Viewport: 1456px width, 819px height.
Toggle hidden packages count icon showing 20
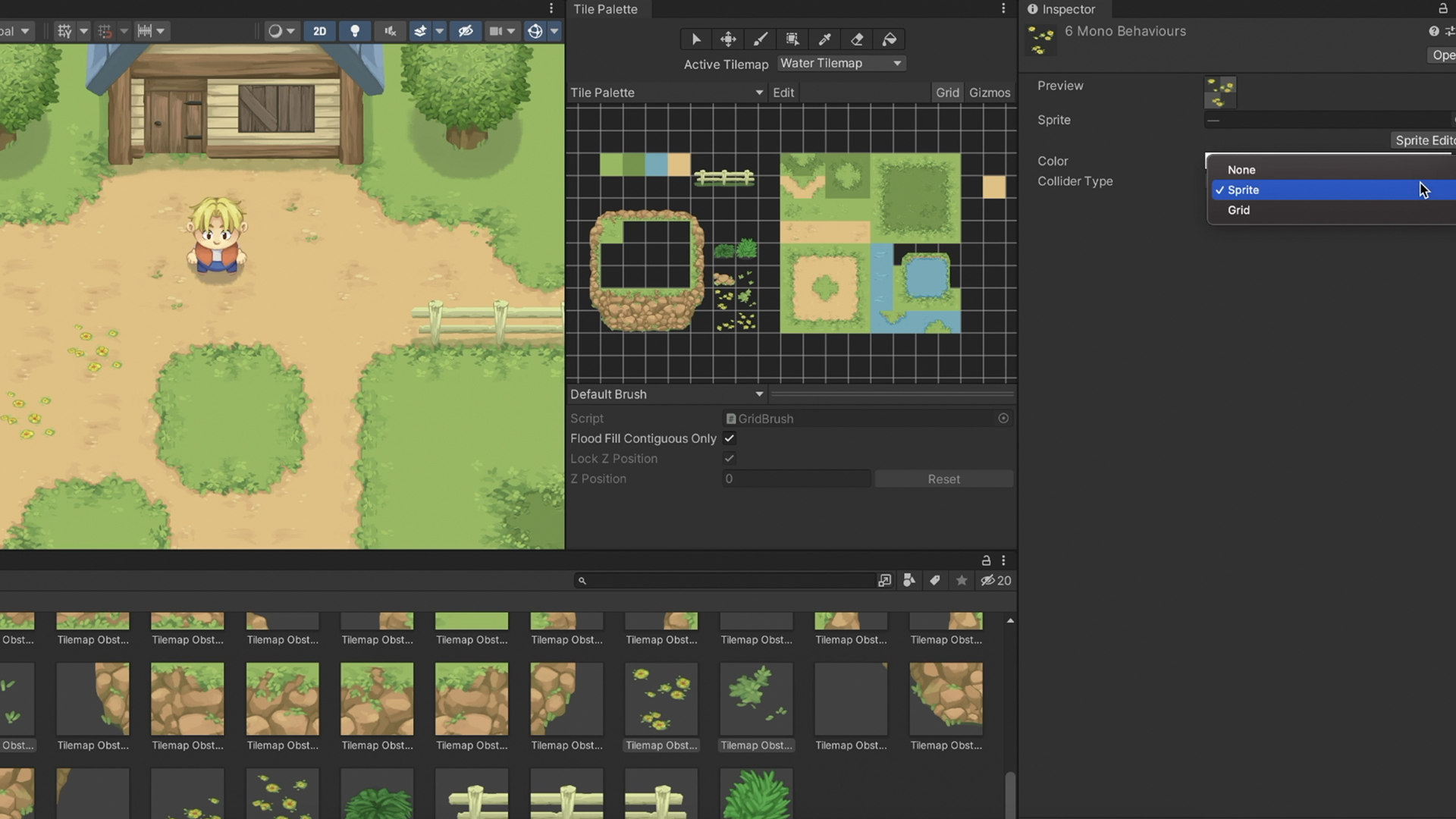point(996,581)
